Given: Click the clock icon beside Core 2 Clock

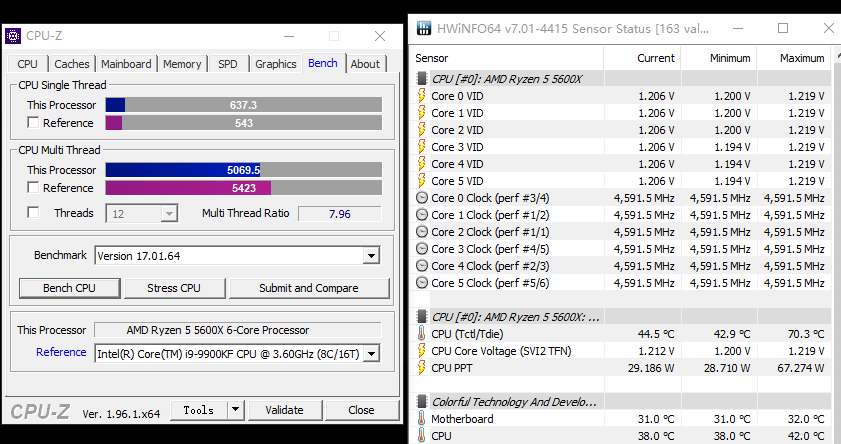Looking at the screenshot, I should point(422,232).
